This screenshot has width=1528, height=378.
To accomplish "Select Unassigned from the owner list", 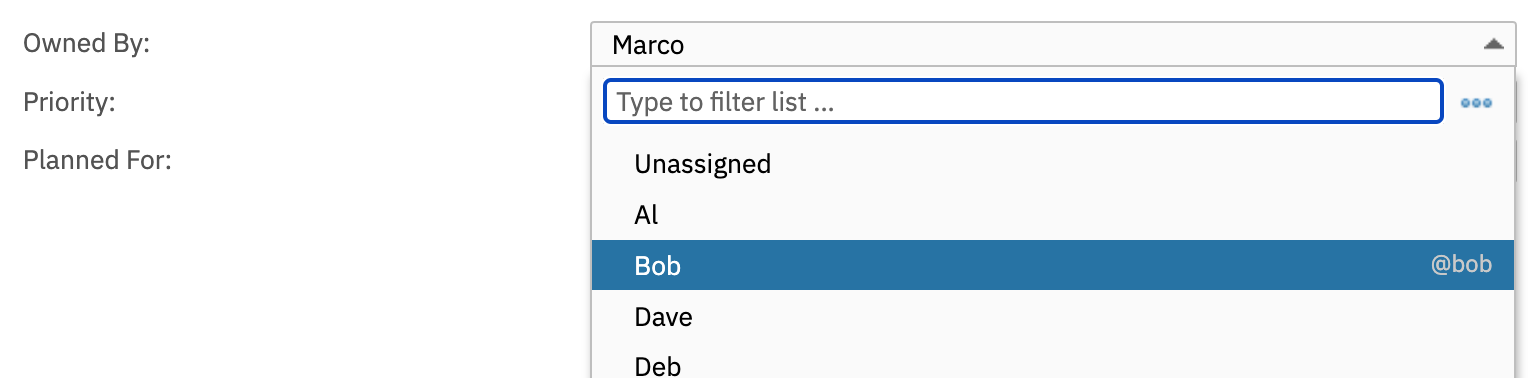I will [x=703, y=164].
